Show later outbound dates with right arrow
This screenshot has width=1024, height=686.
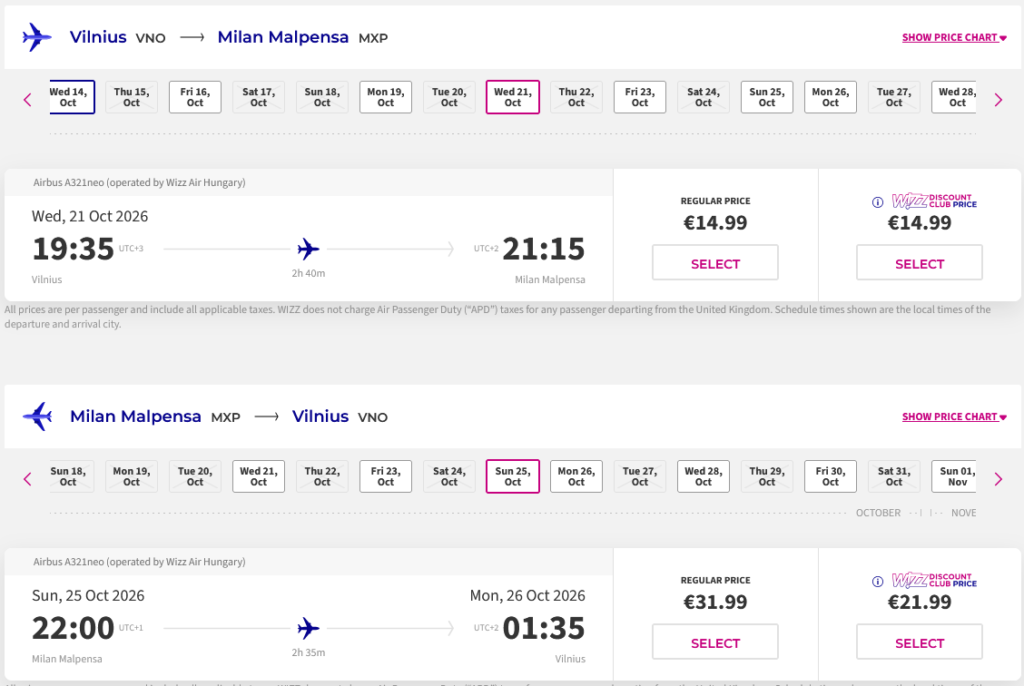(997, 99)
